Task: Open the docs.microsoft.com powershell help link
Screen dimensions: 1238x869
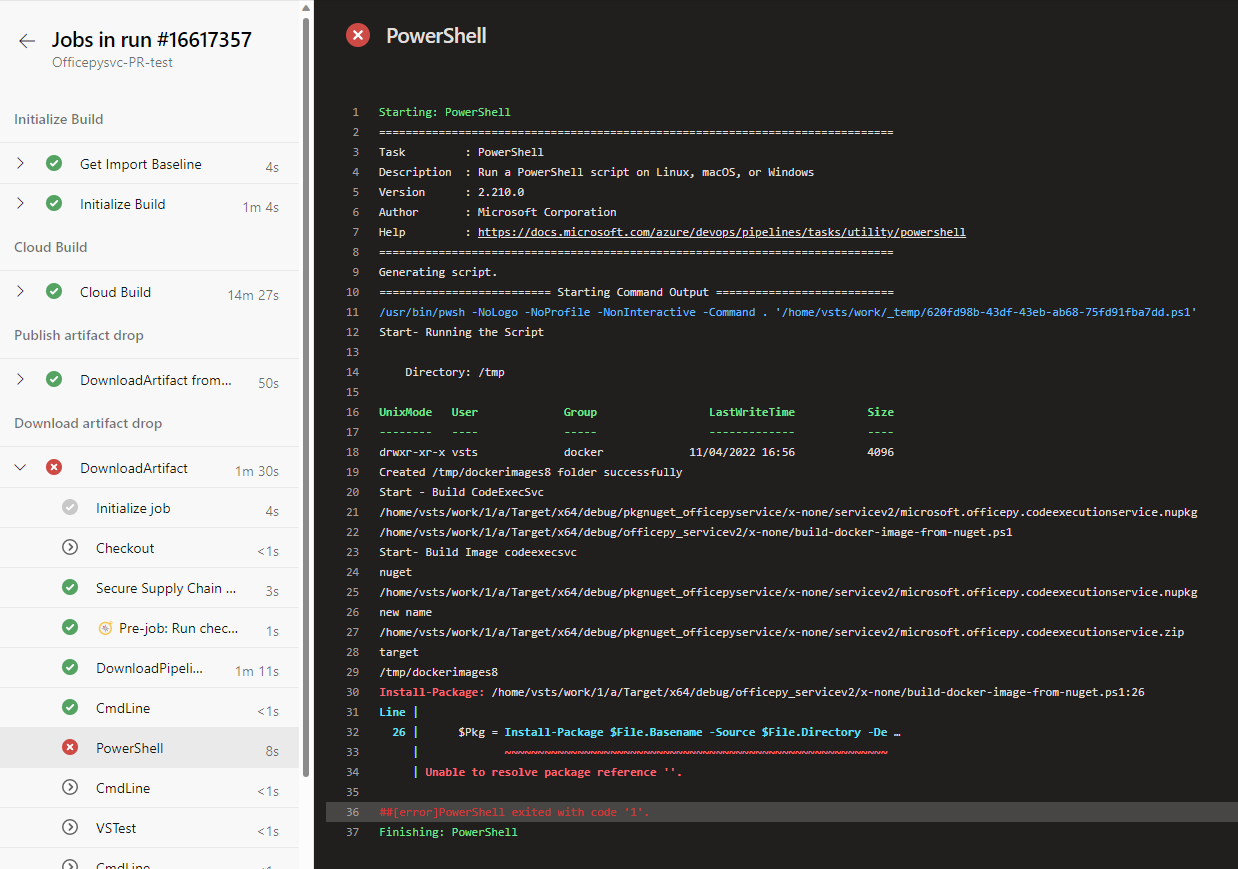Action: (x=722, y=232)
